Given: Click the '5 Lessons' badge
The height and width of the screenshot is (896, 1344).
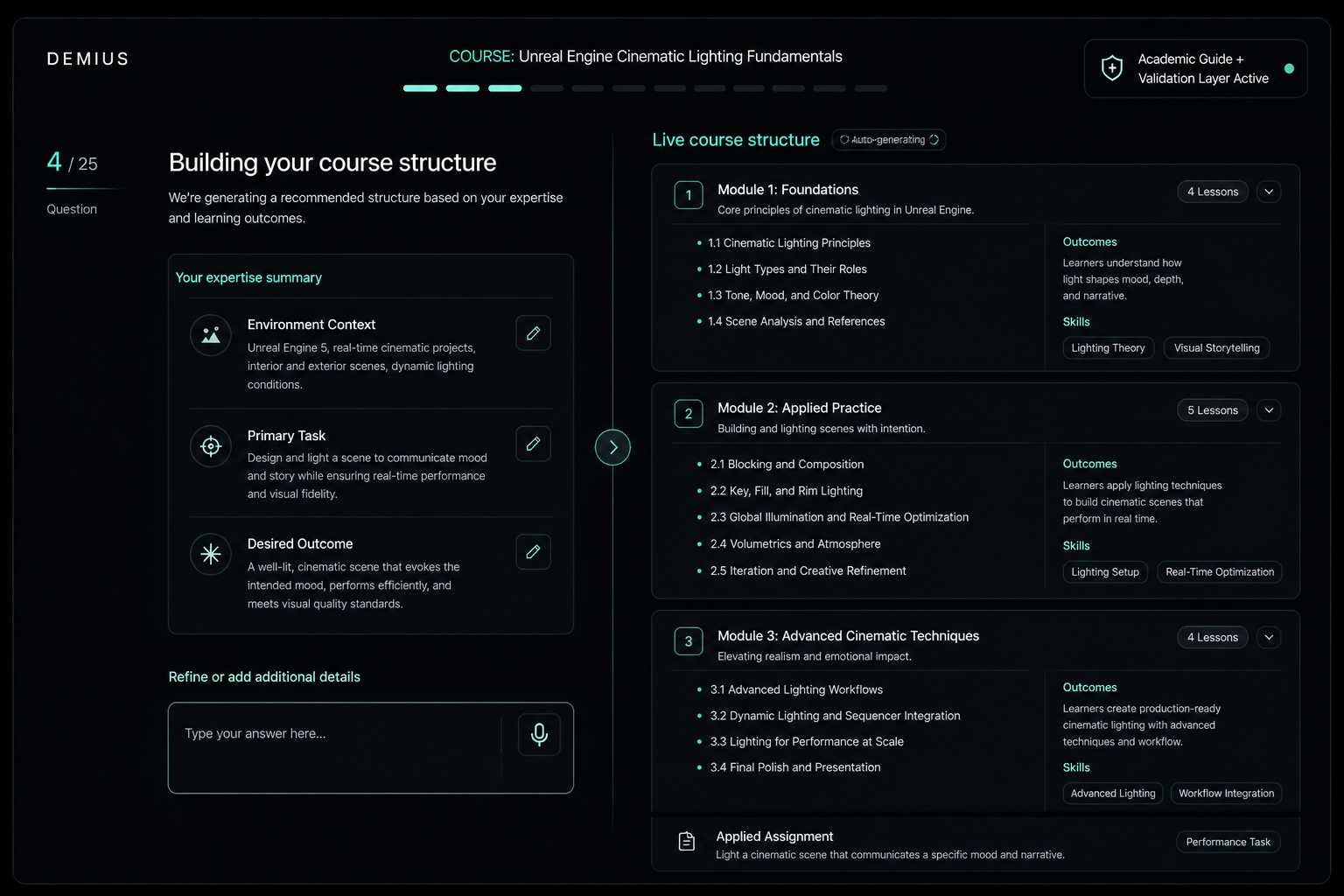Looking at the screenshot, I should point(1213,409).
